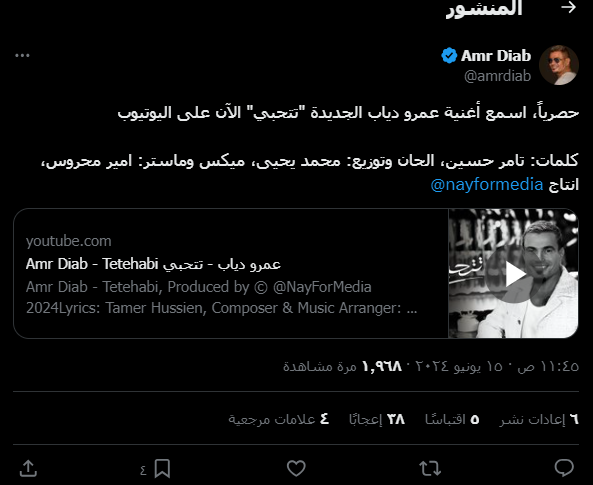Open the three-dots more options menu

[22, 56]
